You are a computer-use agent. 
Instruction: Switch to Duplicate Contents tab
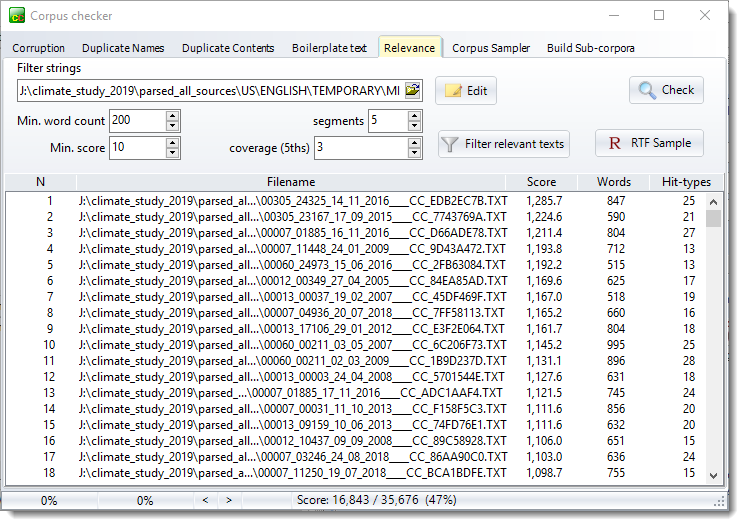pos(230,48)
